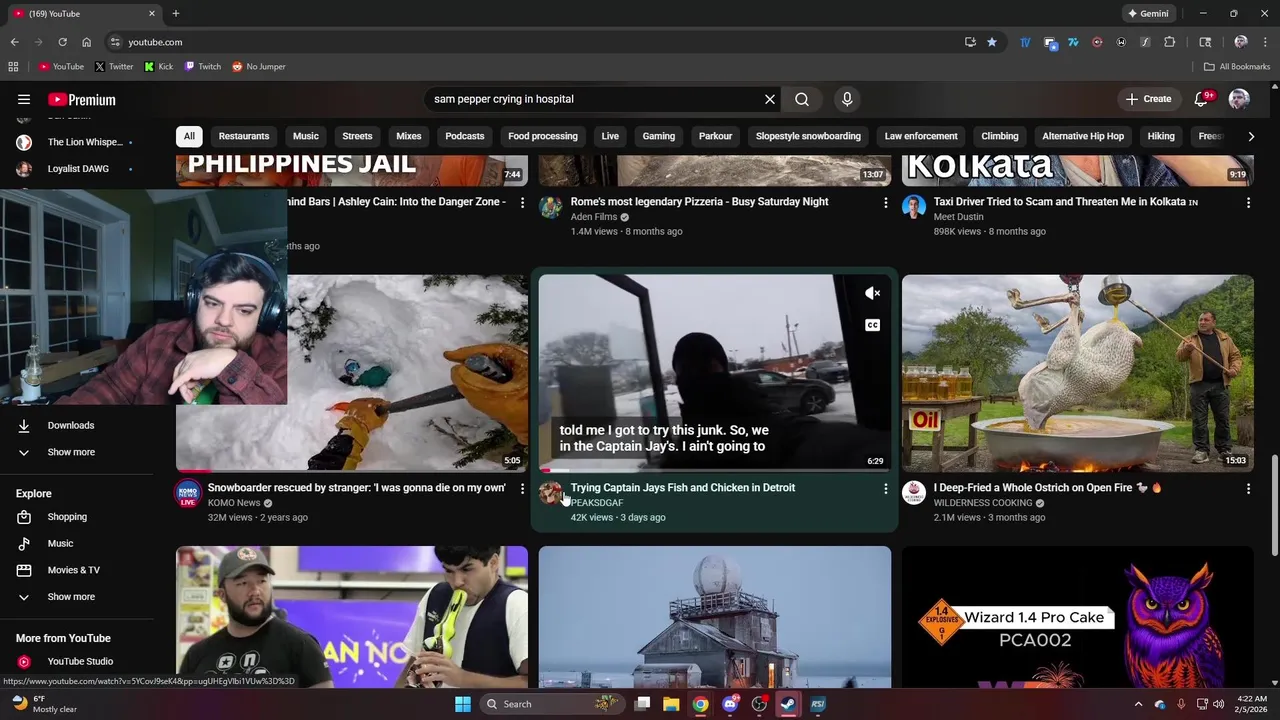Open the Chrome three-dot menu

(x=1265, y=42)
